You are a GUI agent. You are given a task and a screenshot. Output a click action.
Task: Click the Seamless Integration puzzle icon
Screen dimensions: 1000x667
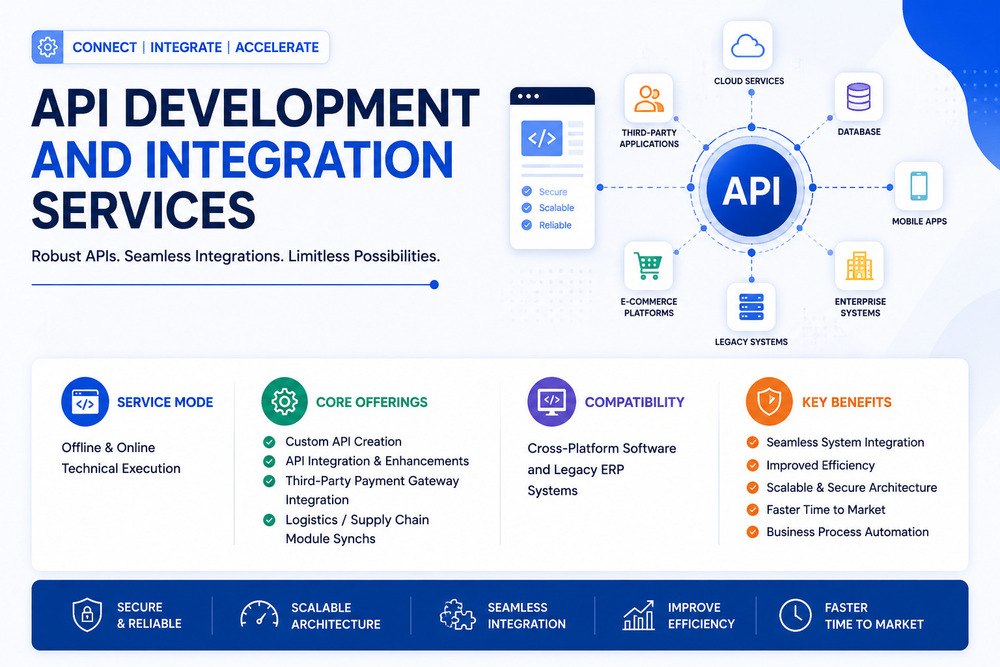(x=457, y=615)
